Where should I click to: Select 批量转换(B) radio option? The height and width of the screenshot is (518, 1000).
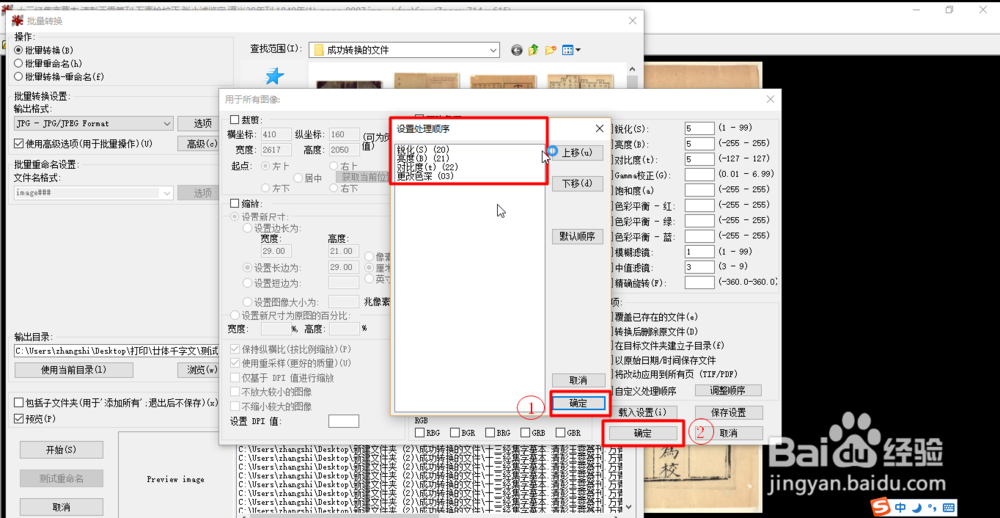[44, 50]
